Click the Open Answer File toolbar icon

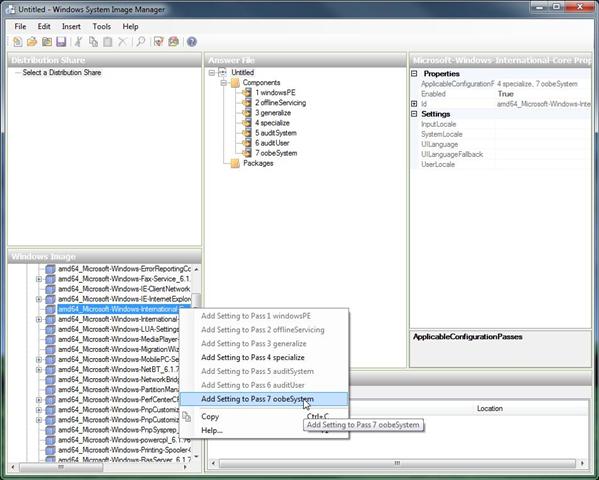click(x=32, y=42)
